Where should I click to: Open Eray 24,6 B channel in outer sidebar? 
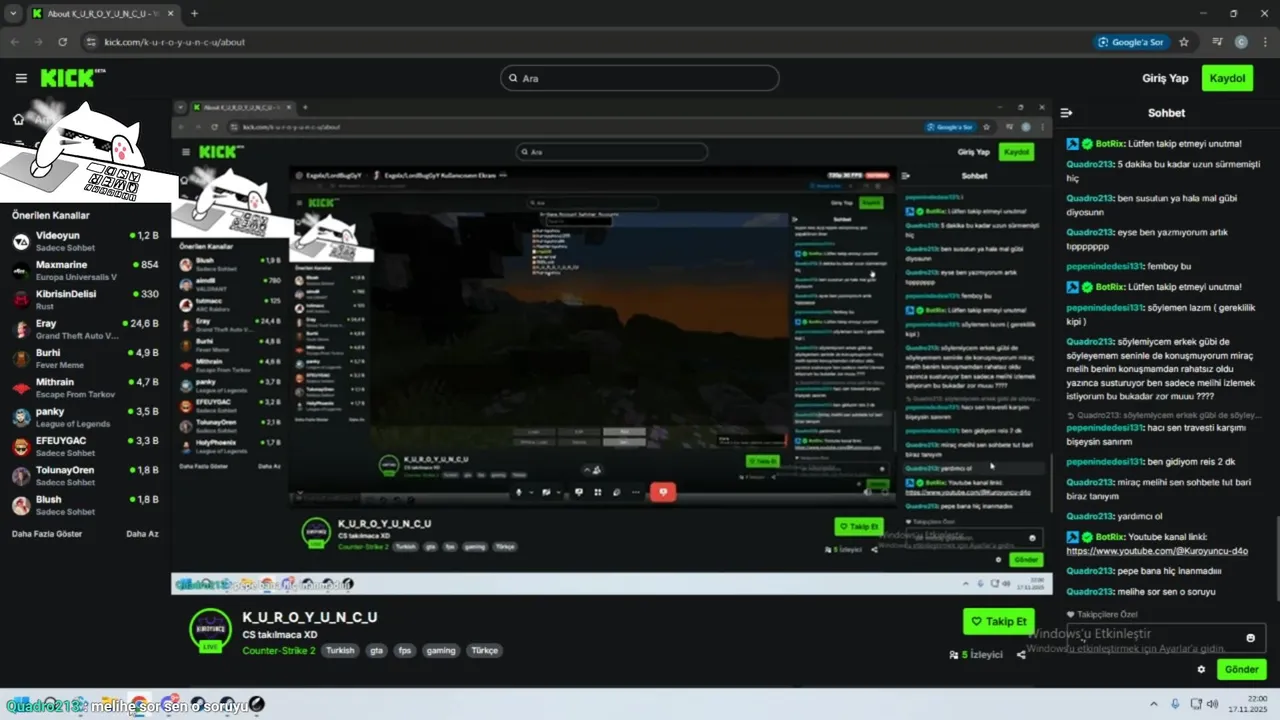click(85, 329)
